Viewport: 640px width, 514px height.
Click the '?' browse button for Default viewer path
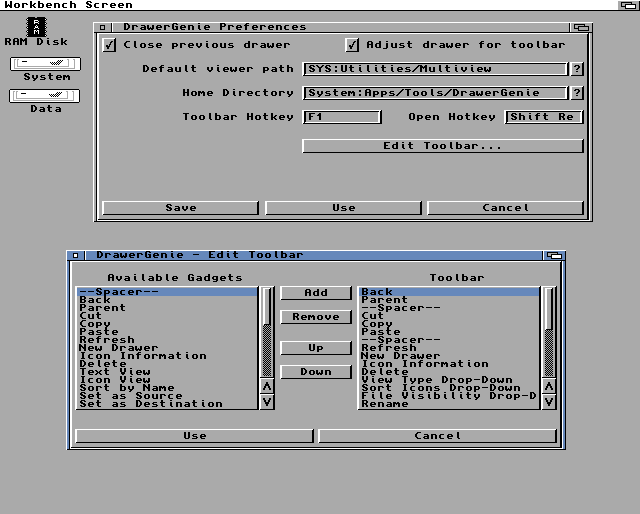point(576,69)
